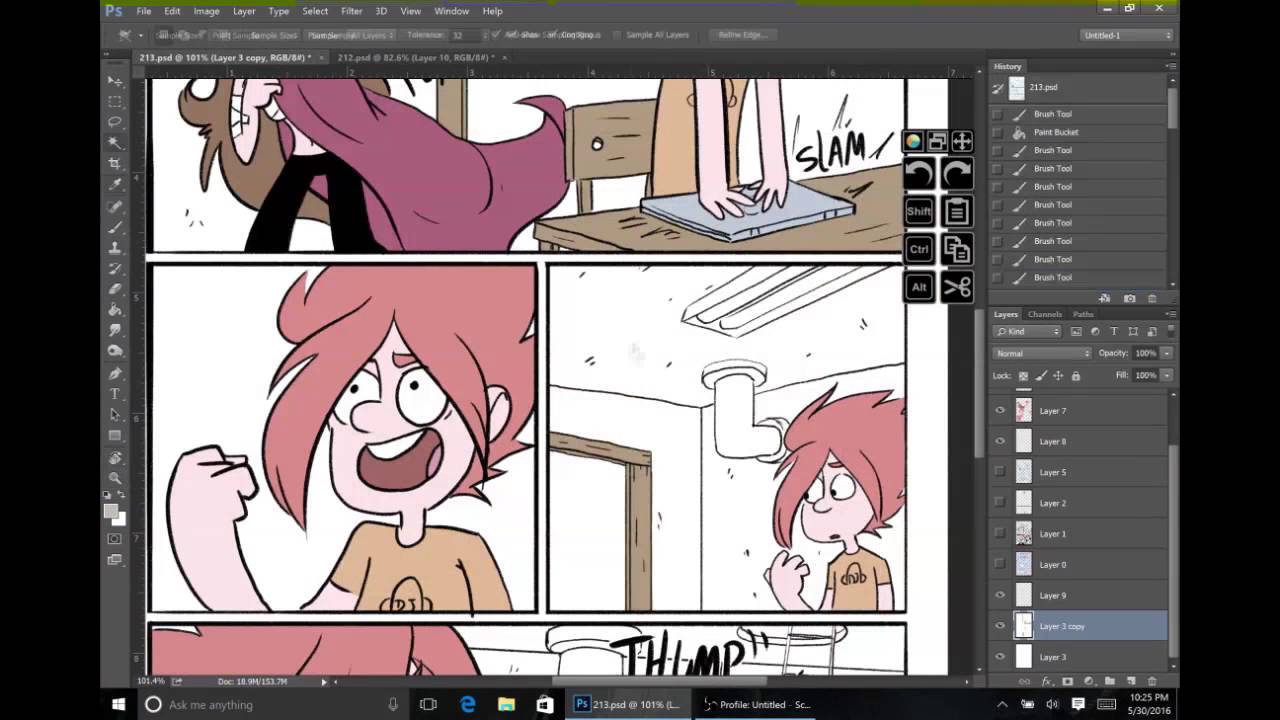Select the Zoom tool

[115, 479]
